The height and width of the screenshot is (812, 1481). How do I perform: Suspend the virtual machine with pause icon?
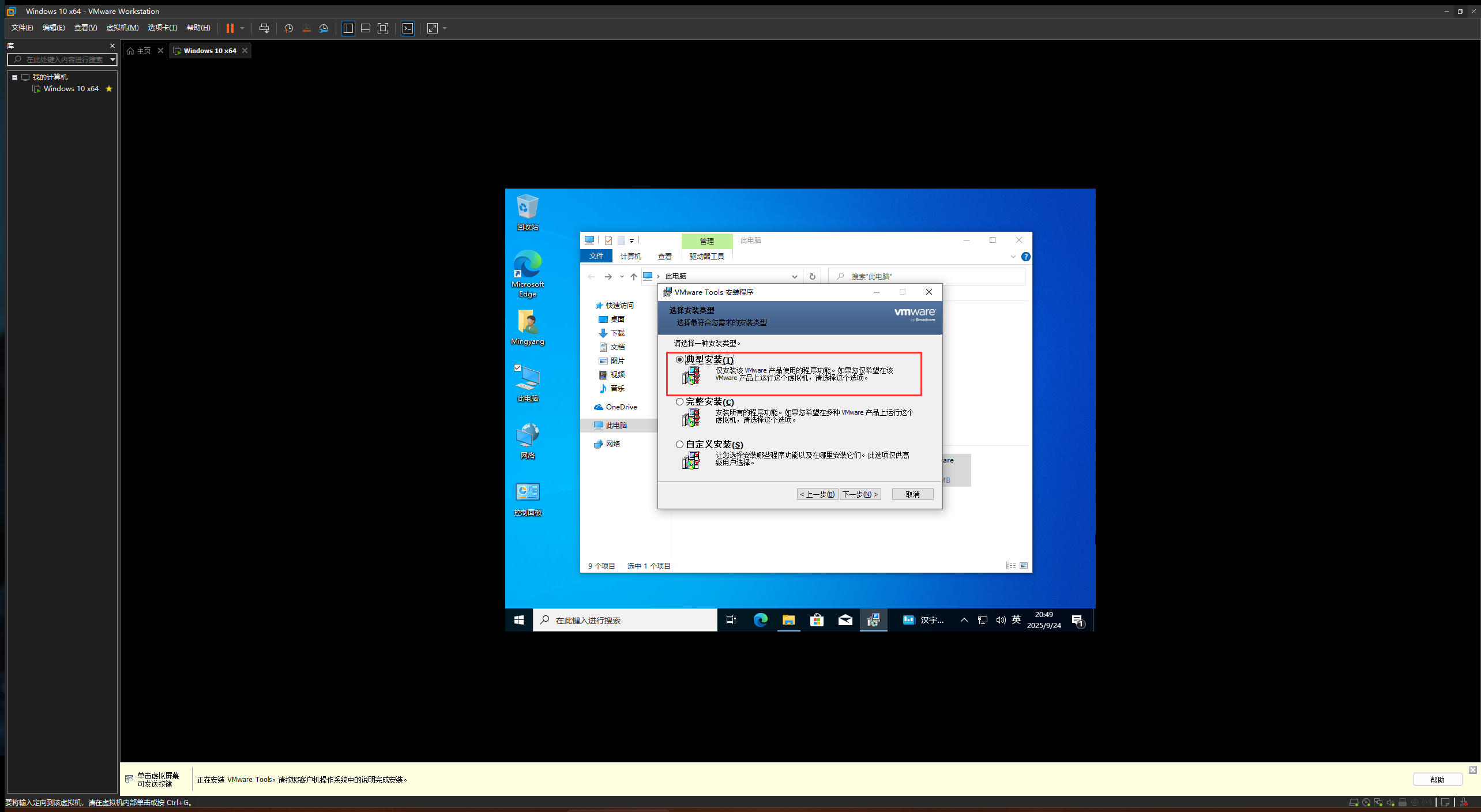click(230, 28)
